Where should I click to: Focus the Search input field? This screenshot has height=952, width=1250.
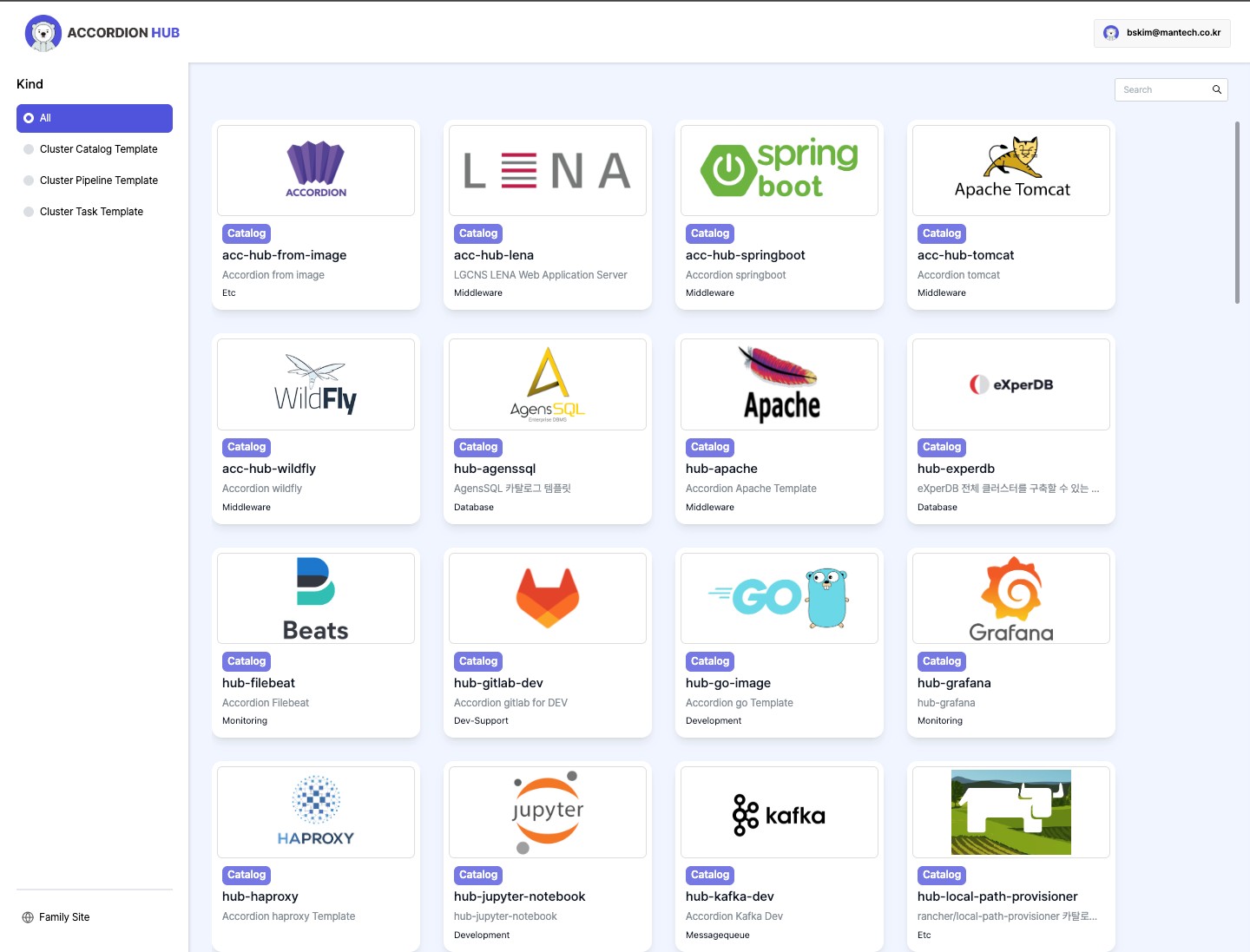tap(1171, 89)
